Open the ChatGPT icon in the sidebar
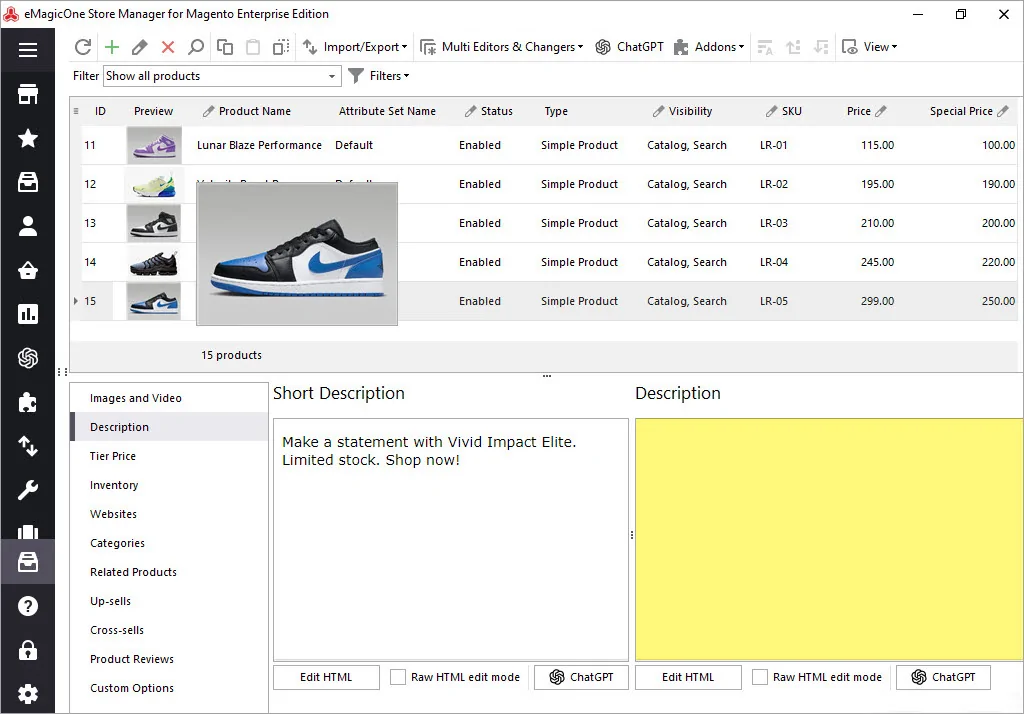Viewport: 1024px width, 714px height. [x=27, y=358]
